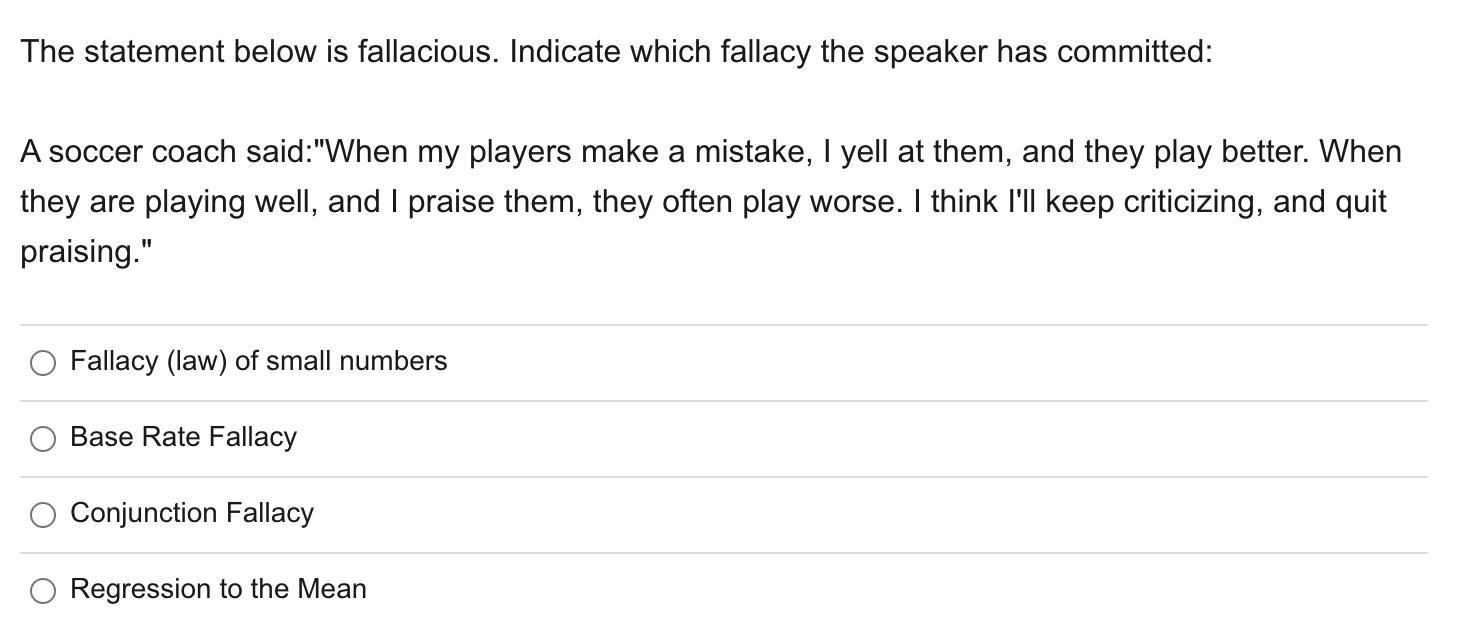Click the "Fallacy (law) of small numbers" label text

258,361
